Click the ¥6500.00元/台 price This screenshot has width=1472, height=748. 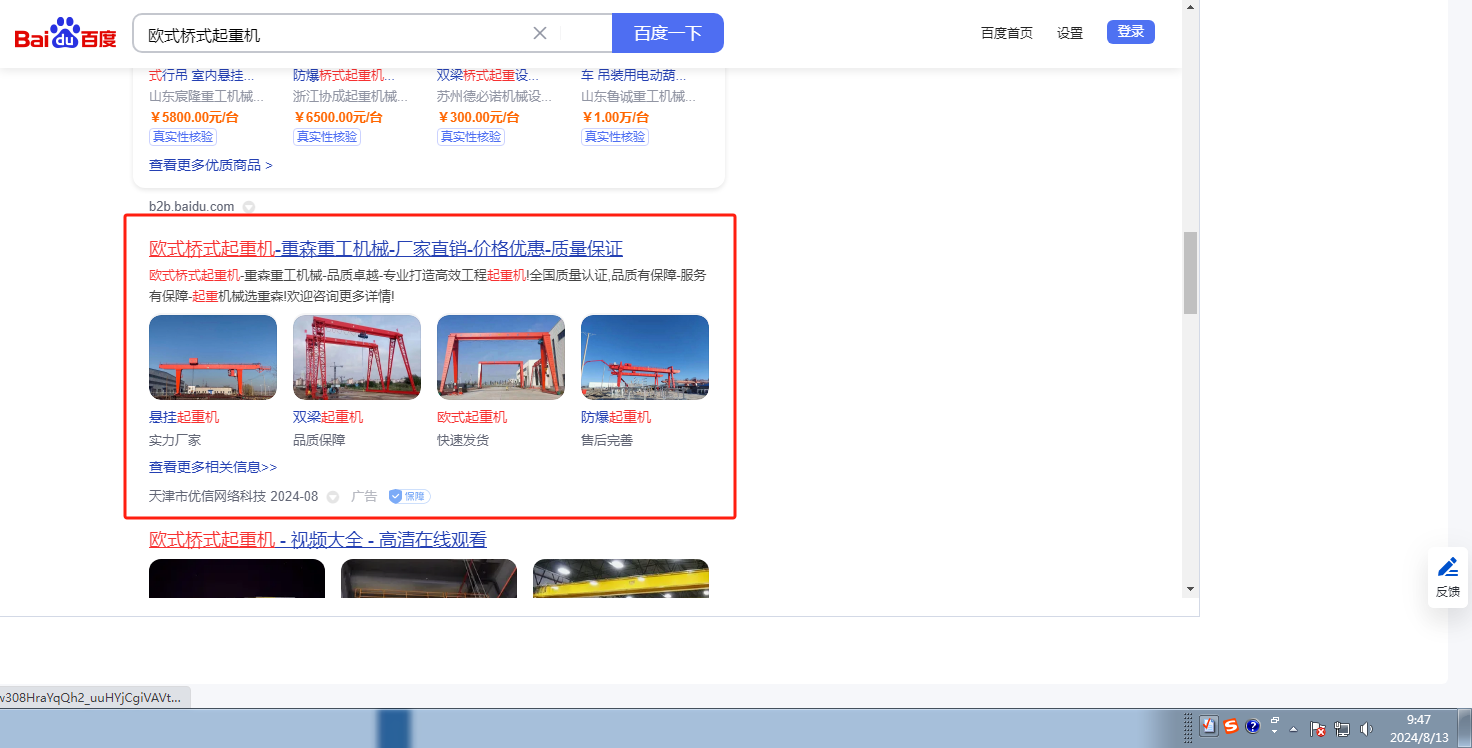click(338, 117)
